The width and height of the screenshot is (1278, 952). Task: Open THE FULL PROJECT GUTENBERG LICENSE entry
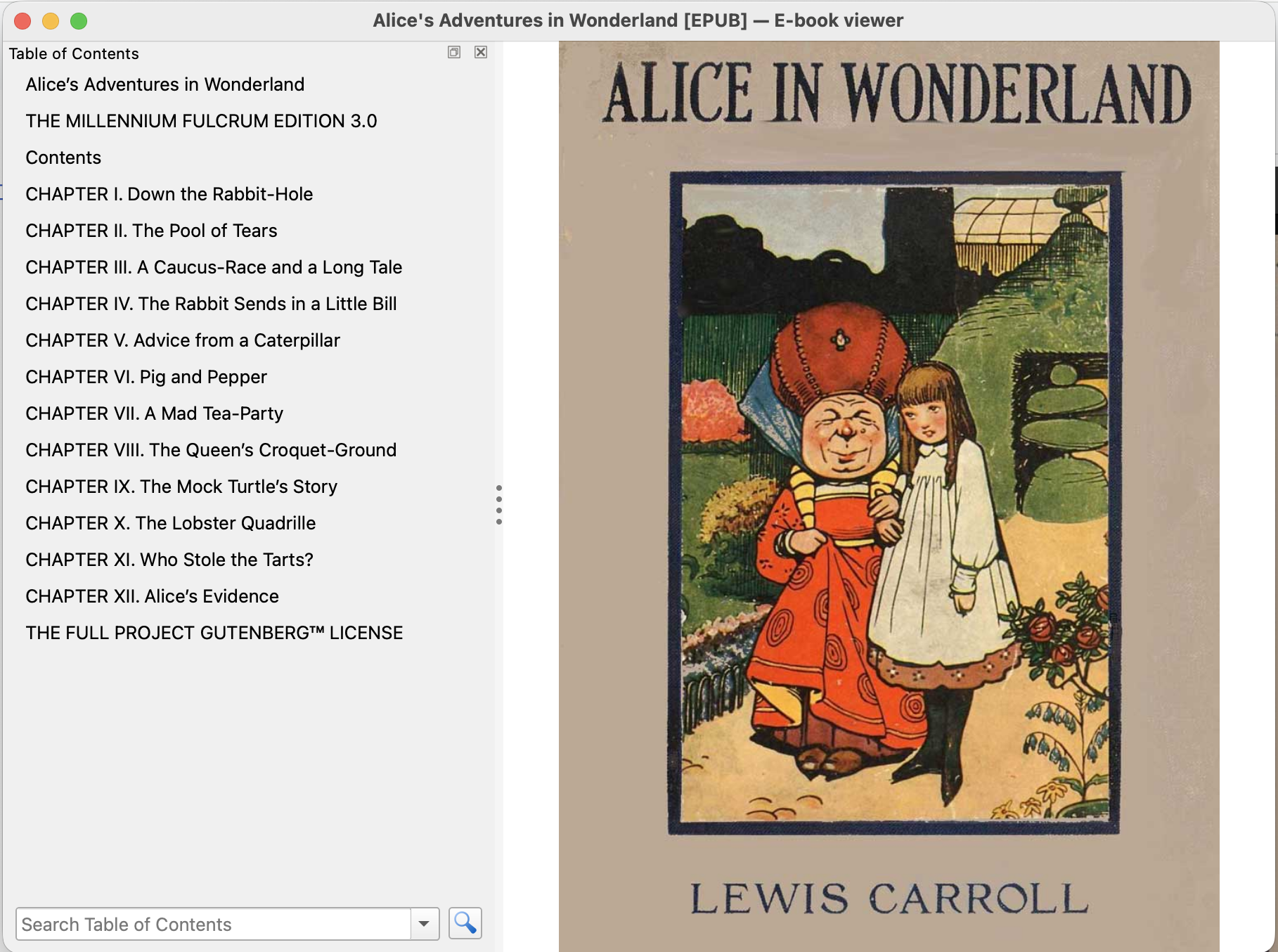coord(214,633)
